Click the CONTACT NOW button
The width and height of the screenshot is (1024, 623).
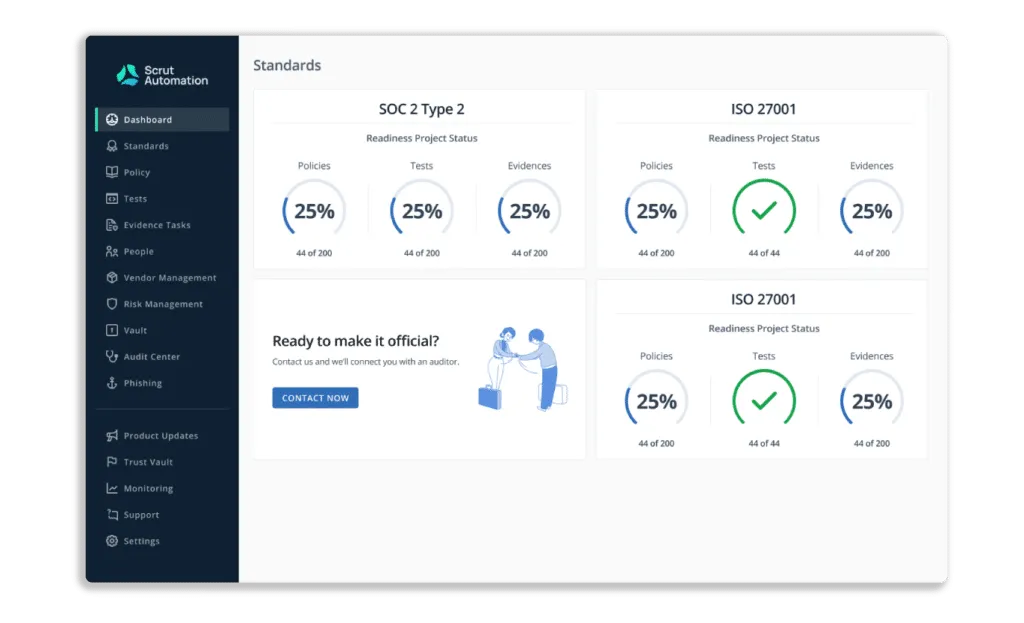pyautogui.click(x=315, y=398)
